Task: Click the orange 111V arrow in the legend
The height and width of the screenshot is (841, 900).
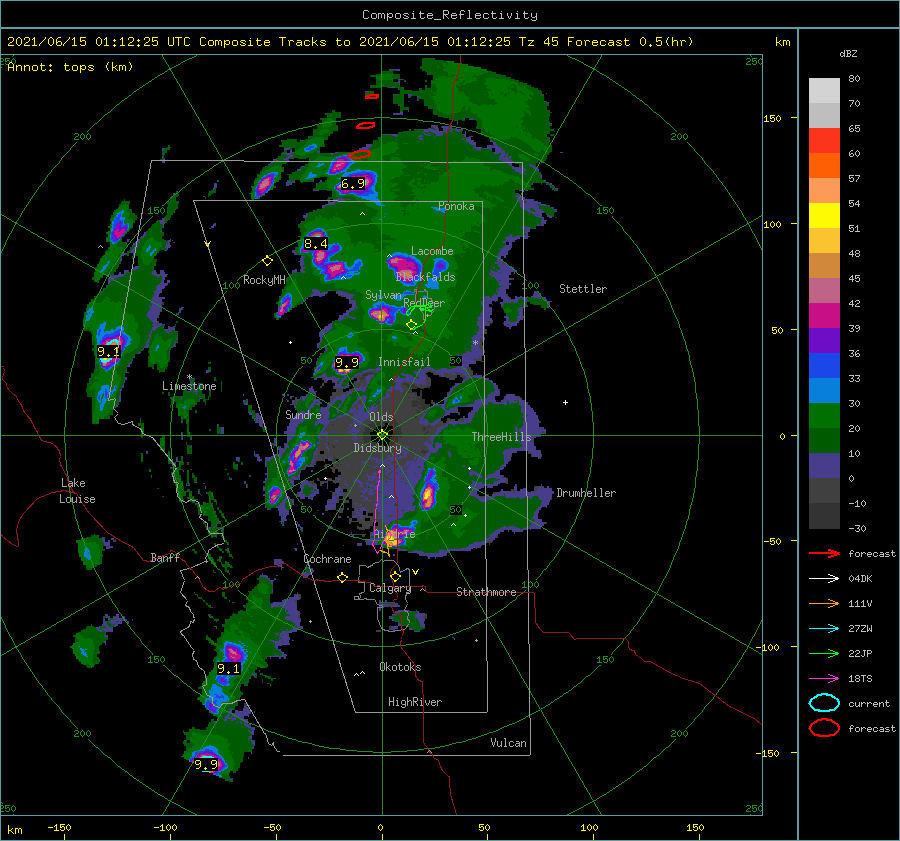Action: tap(824, 603)
